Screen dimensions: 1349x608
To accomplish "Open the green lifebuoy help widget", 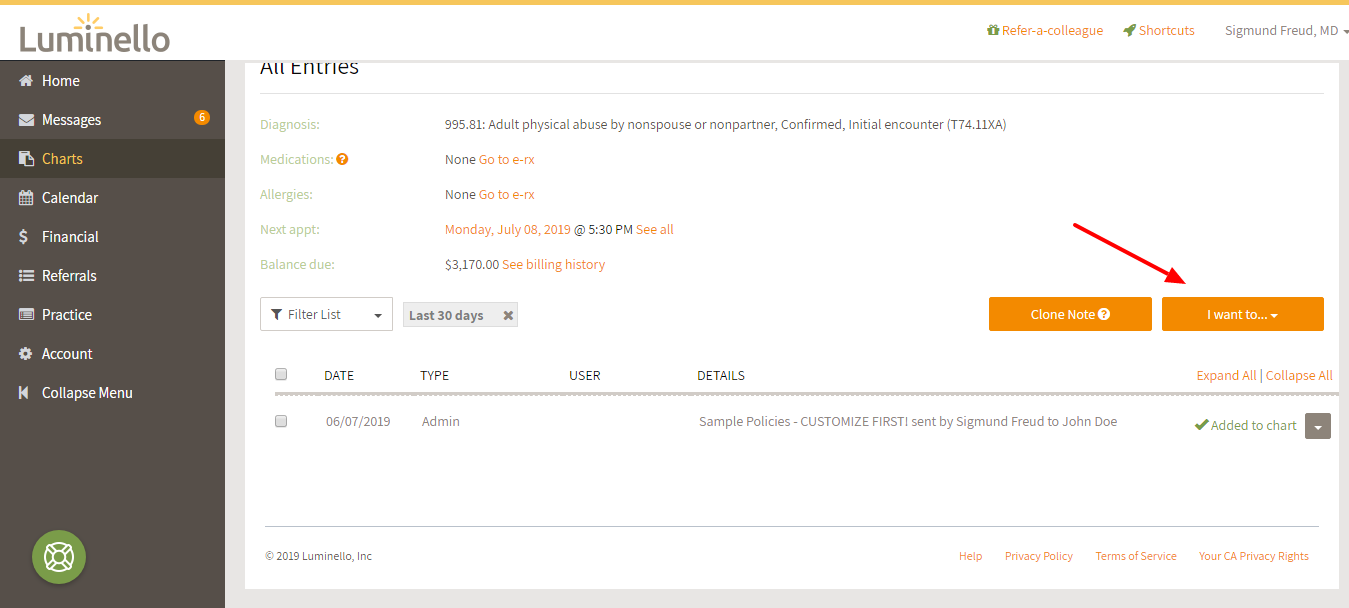I will (59, 557).
